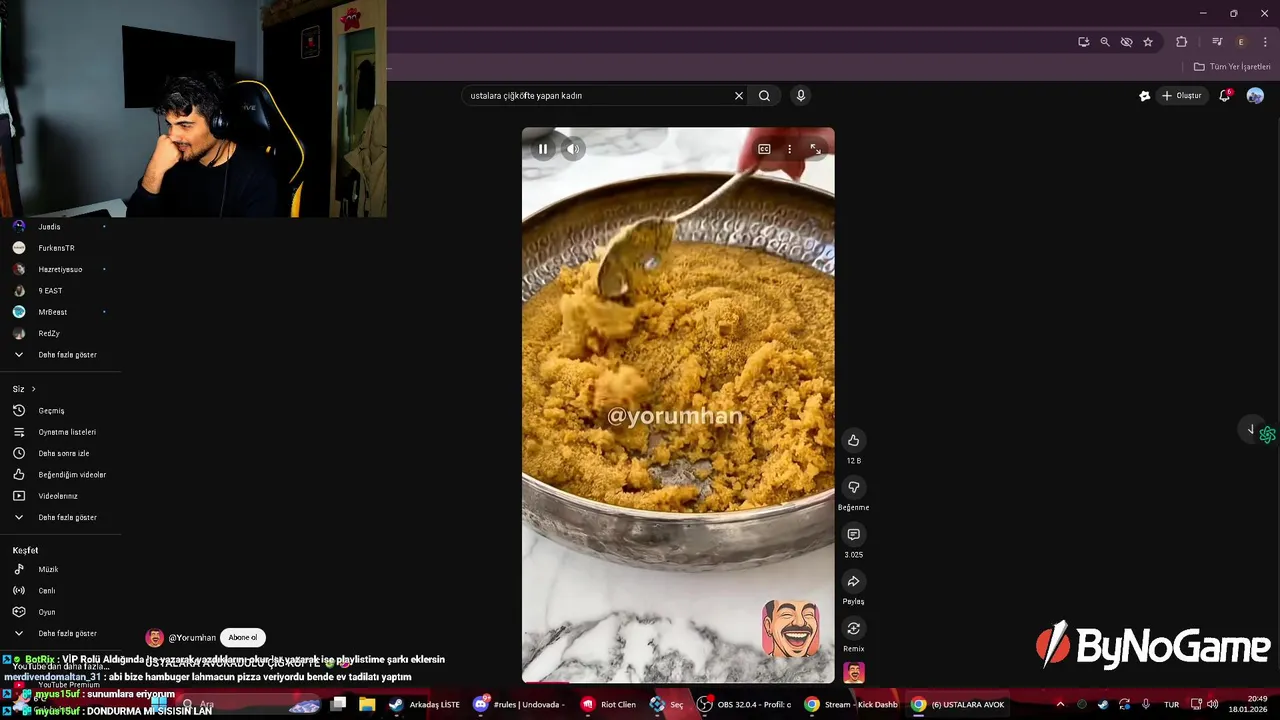Dislike the Short (Beğenme)
This screenshot has height=720, width=1280.
coord(853,487)
